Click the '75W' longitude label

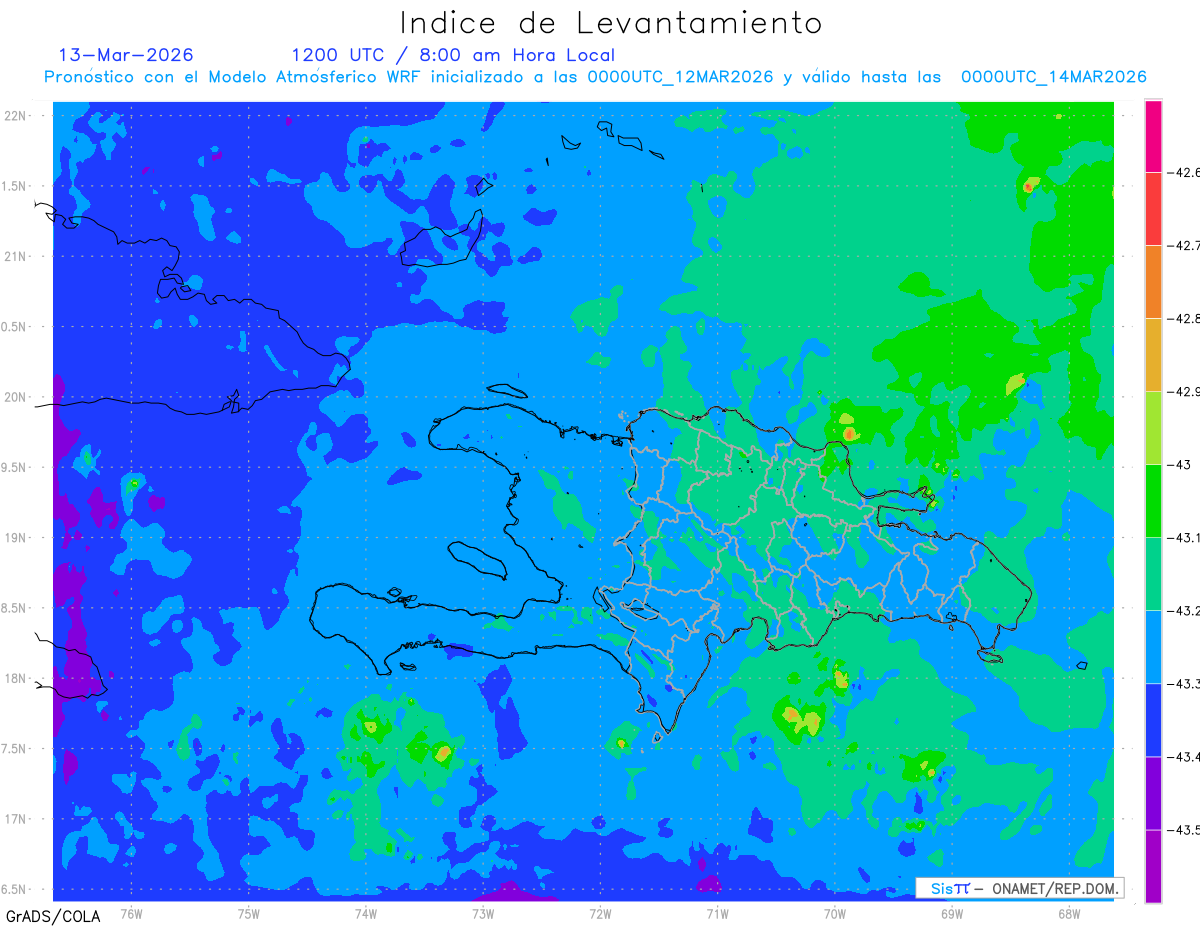click(x=249, y=913)
